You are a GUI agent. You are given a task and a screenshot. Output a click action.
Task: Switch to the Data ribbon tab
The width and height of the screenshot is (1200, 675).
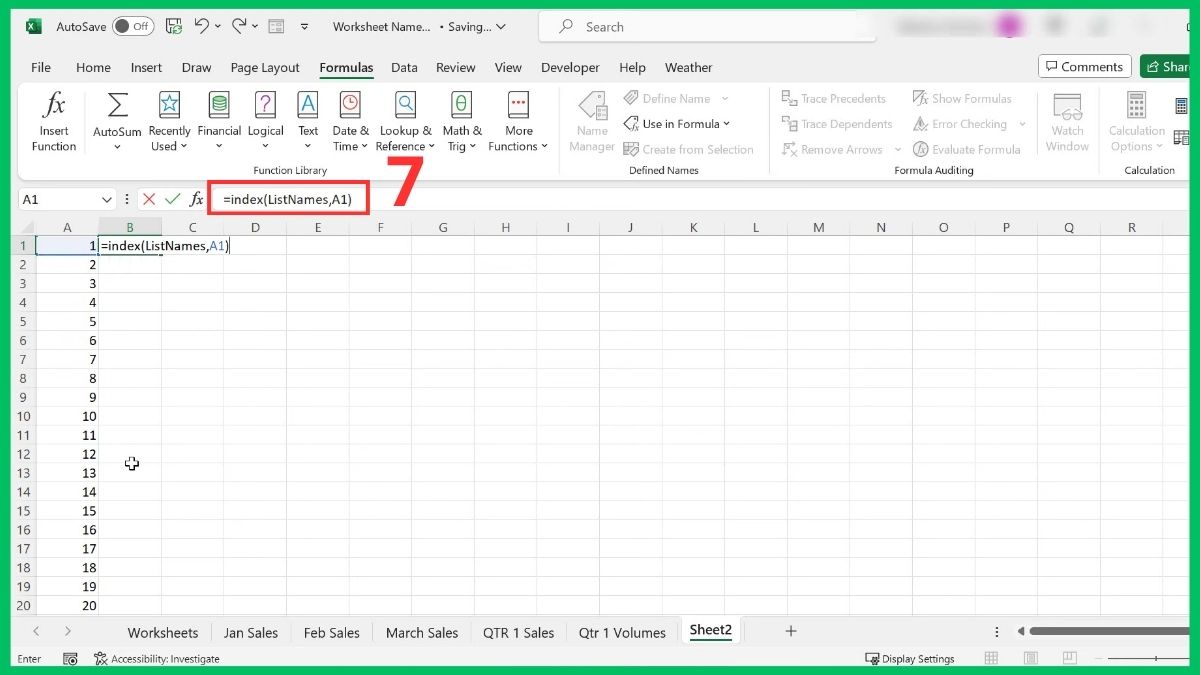coord(404,67)
